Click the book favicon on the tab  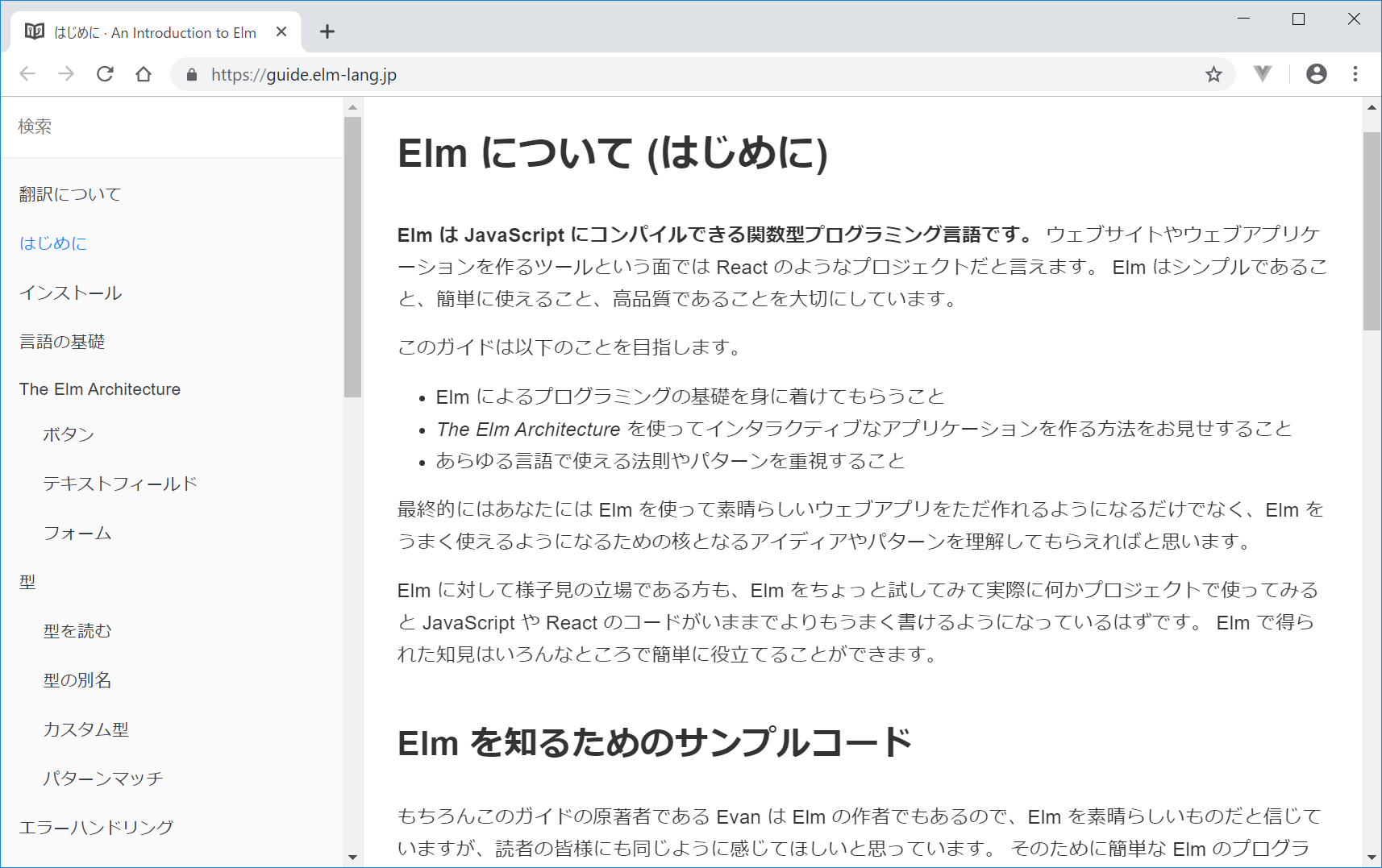point(35,31)
